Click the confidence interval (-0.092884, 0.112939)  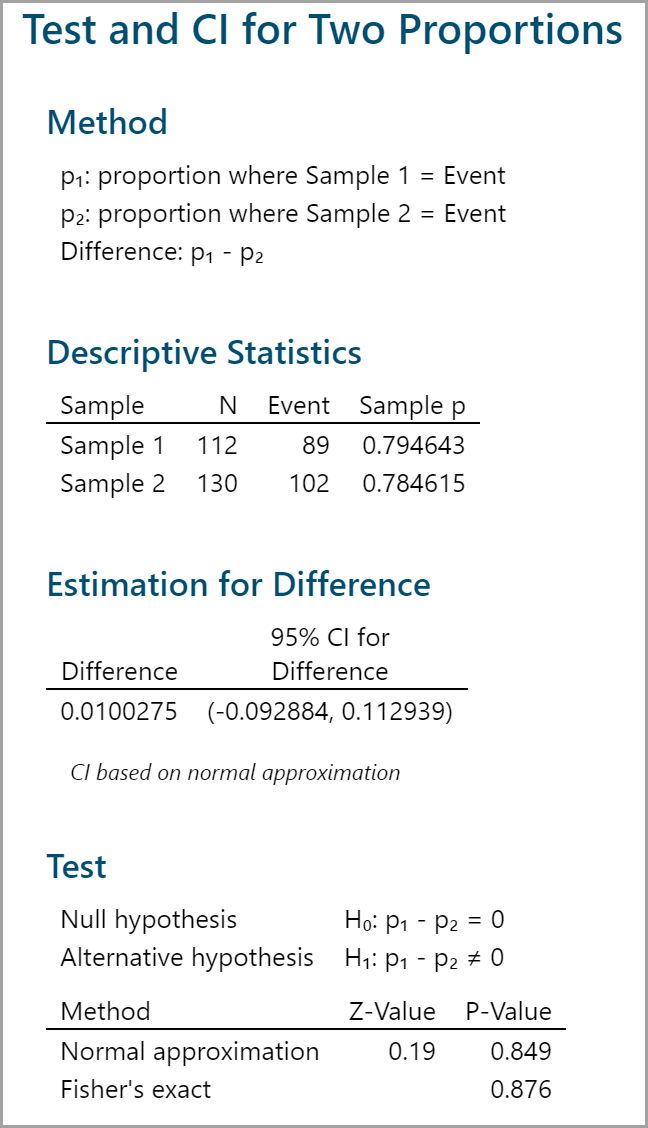tap(330, 712)
